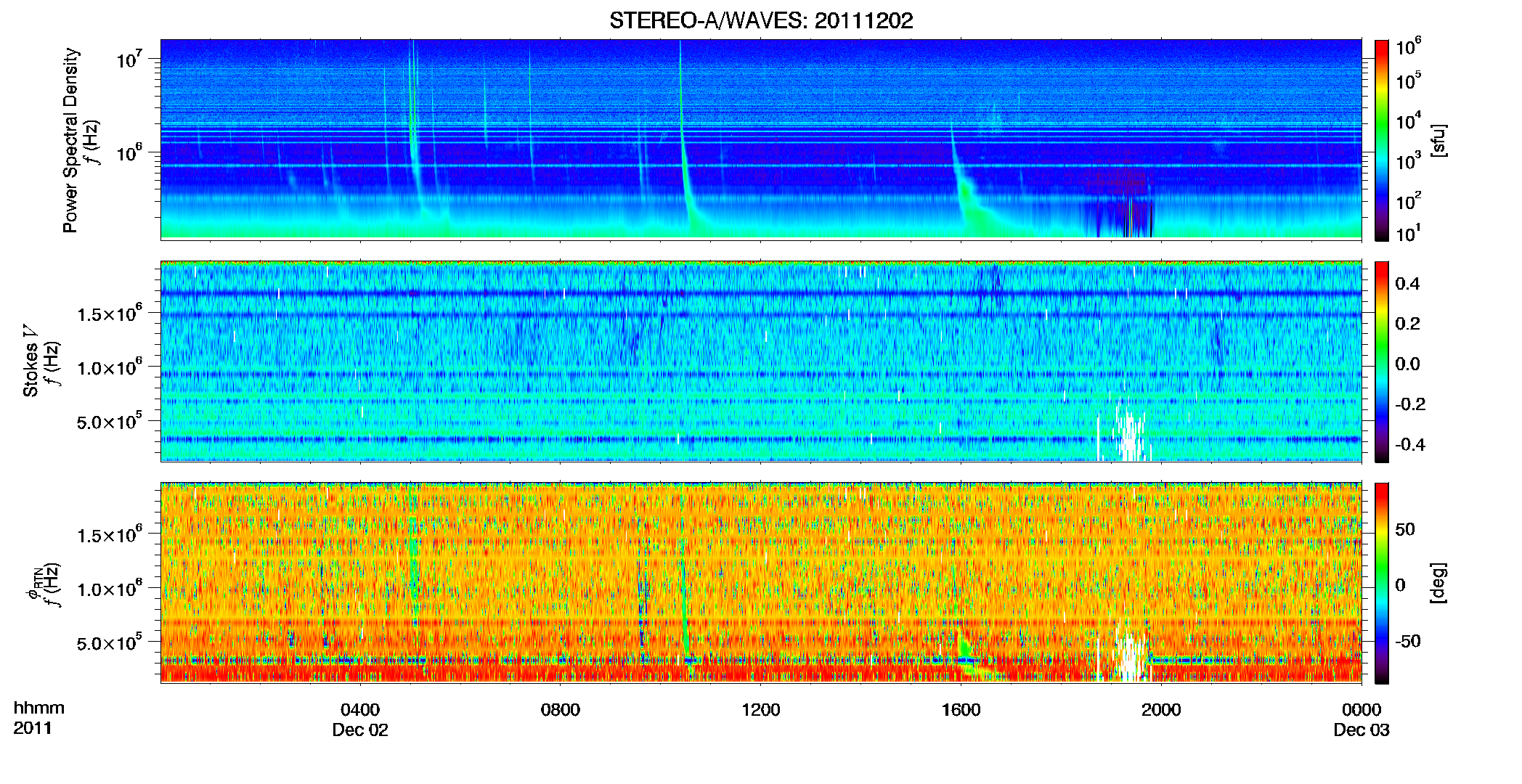Select the 0400 time tick label
This screenshot has width=1522, height=784.
360,709
